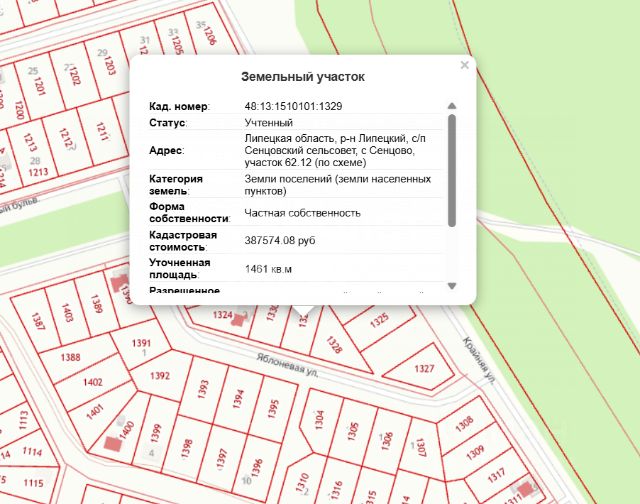
Task: Select parcel 1399 on the map
Action: pos(156,433)
